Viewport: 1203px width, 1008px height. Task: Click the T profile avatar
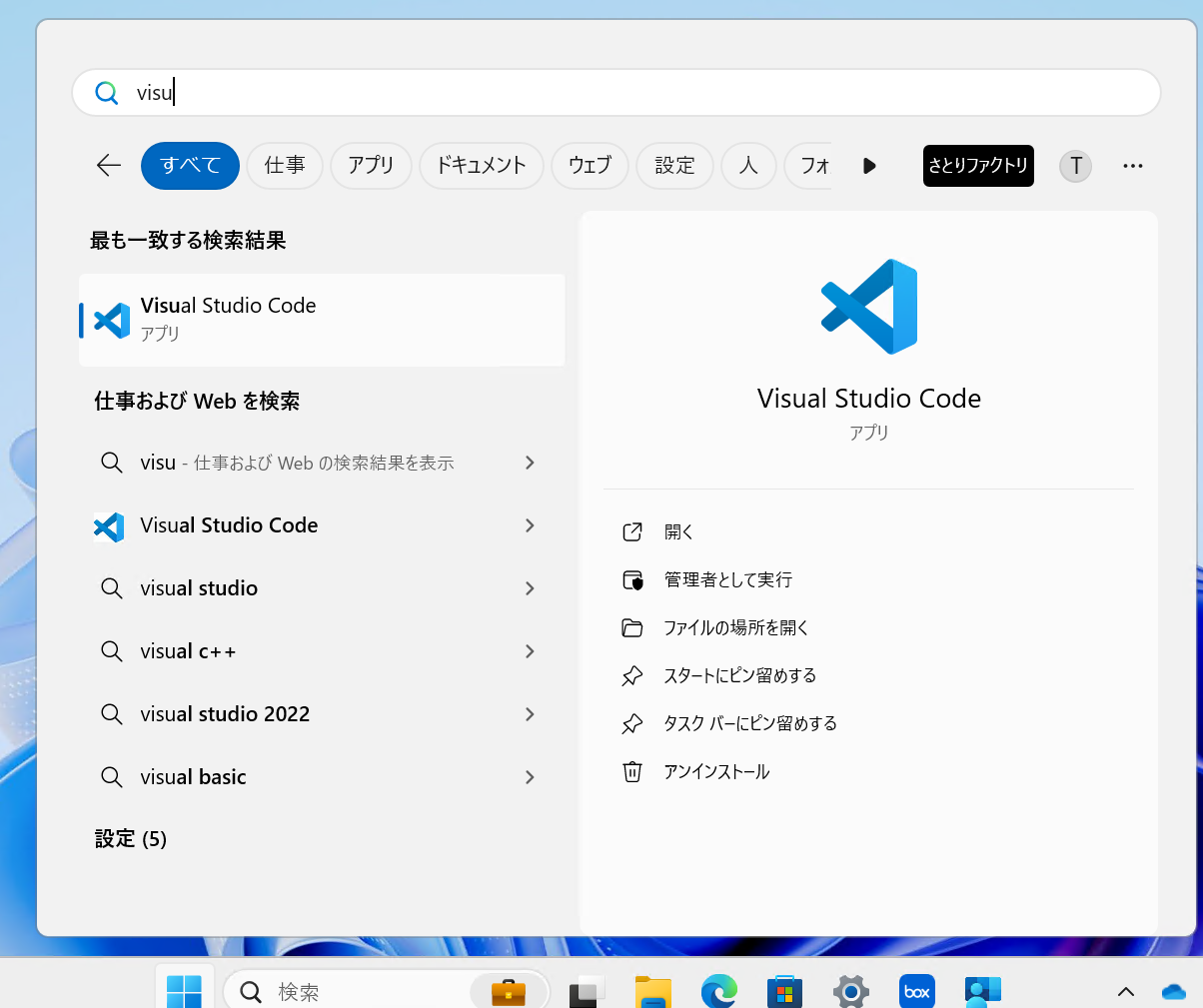1076,166
